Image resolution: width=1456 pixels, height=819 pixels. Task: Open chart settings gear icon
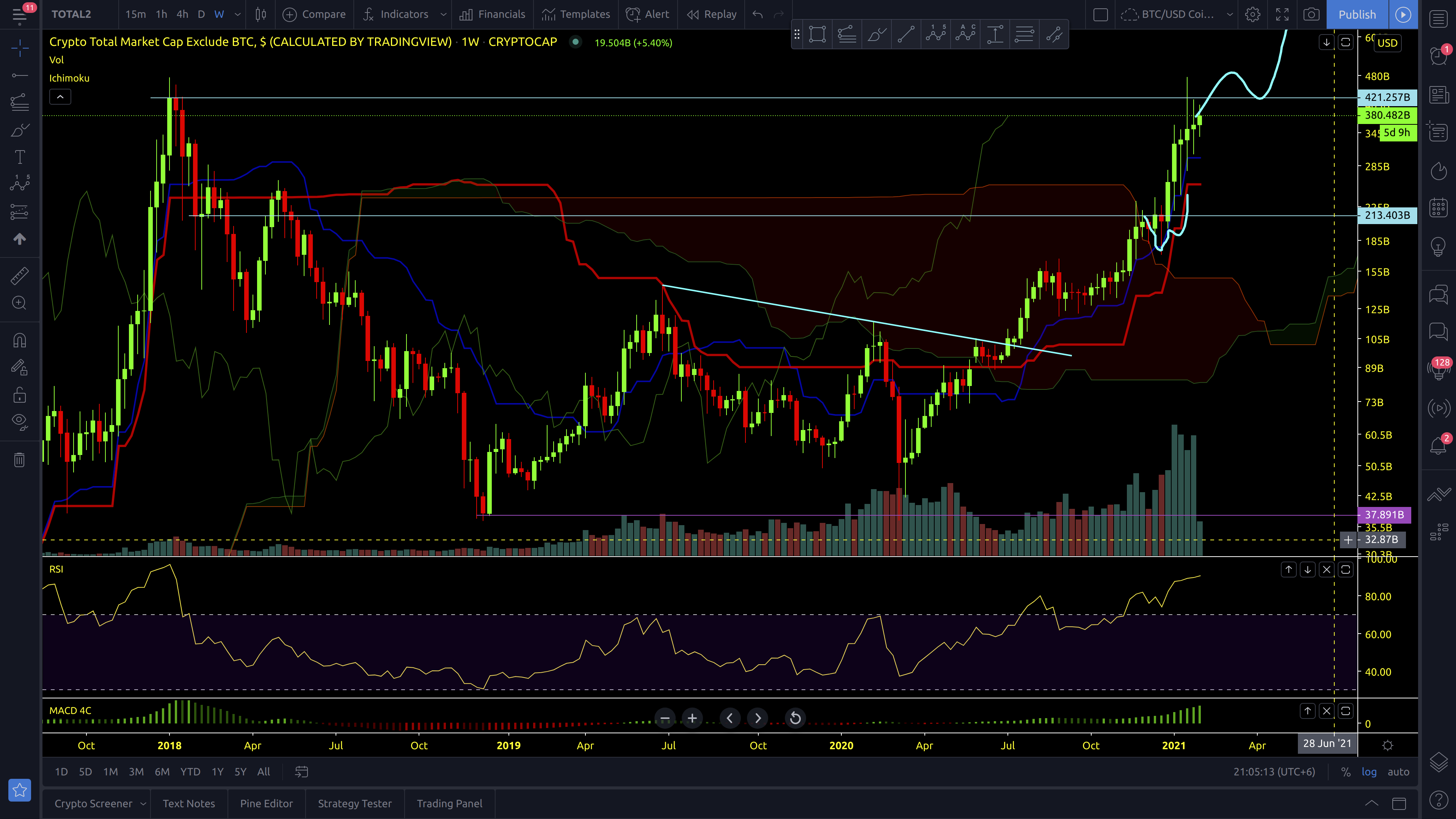(x=1252, y=14)
